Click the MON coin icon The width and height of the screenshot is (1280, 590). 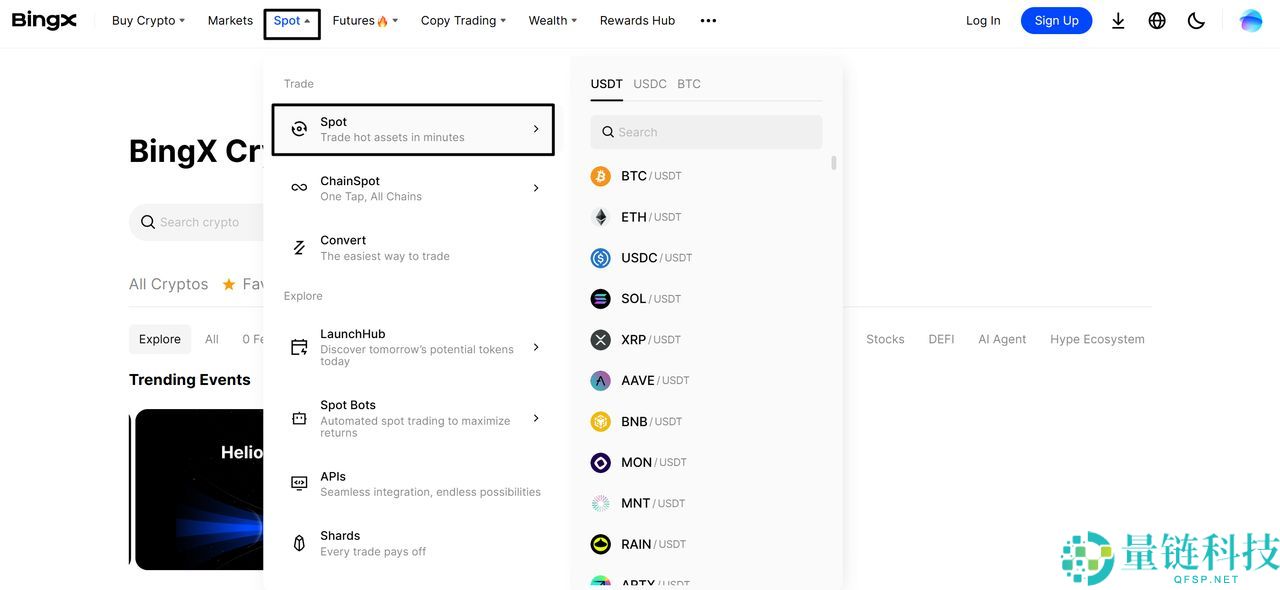tap(600, 463)
